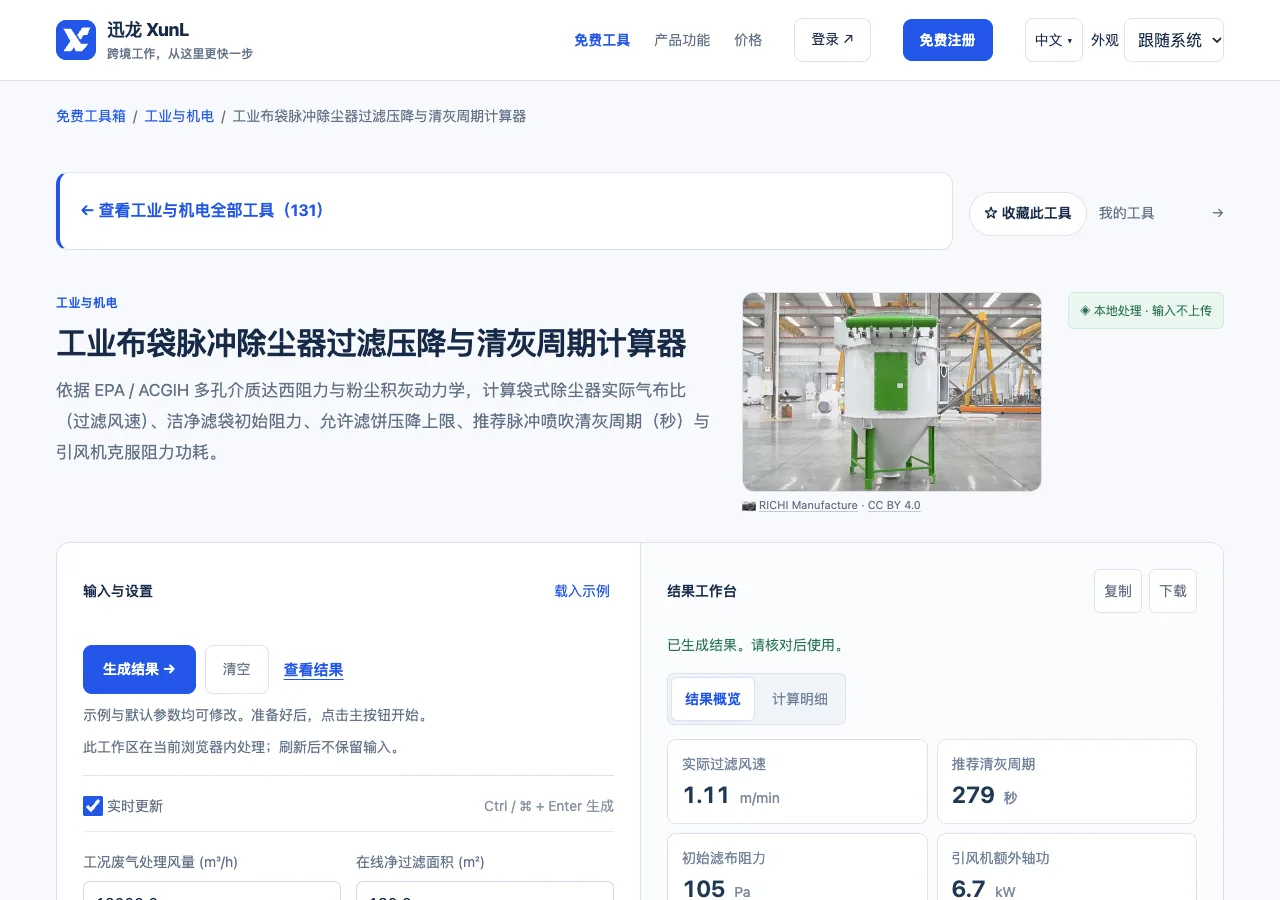The height and width of the screenshot is (900, 1280).
Task: Click the 工业与机电 category label above title
Action: pos(87,303)
